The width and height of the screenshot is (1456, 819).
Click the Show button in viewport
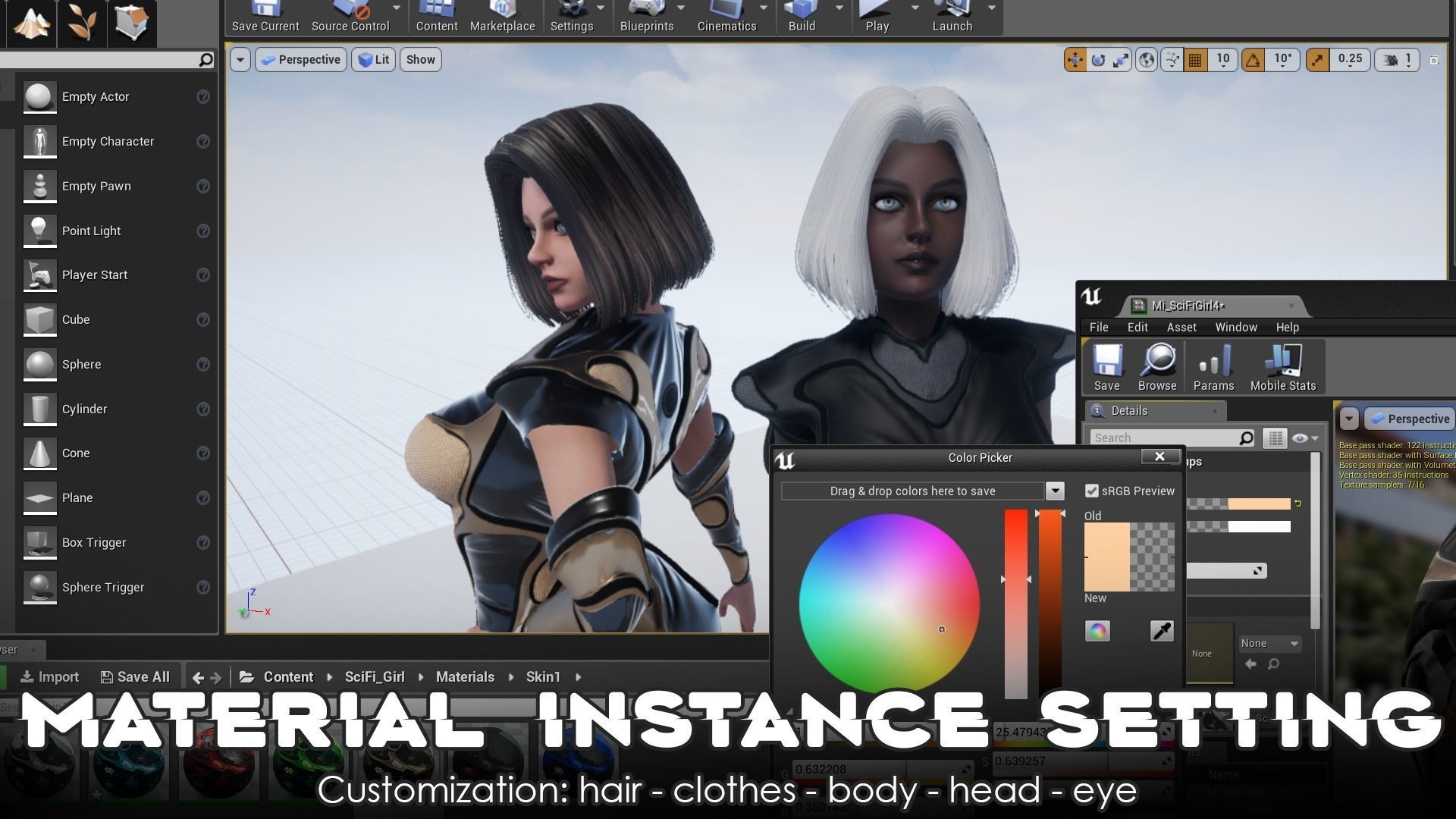pos(421,60)
